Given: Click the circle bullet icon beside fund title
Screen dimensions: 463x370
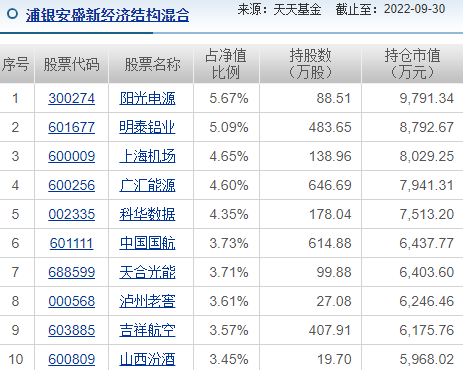Looking at the screenshot, I should tap(12, 14).
